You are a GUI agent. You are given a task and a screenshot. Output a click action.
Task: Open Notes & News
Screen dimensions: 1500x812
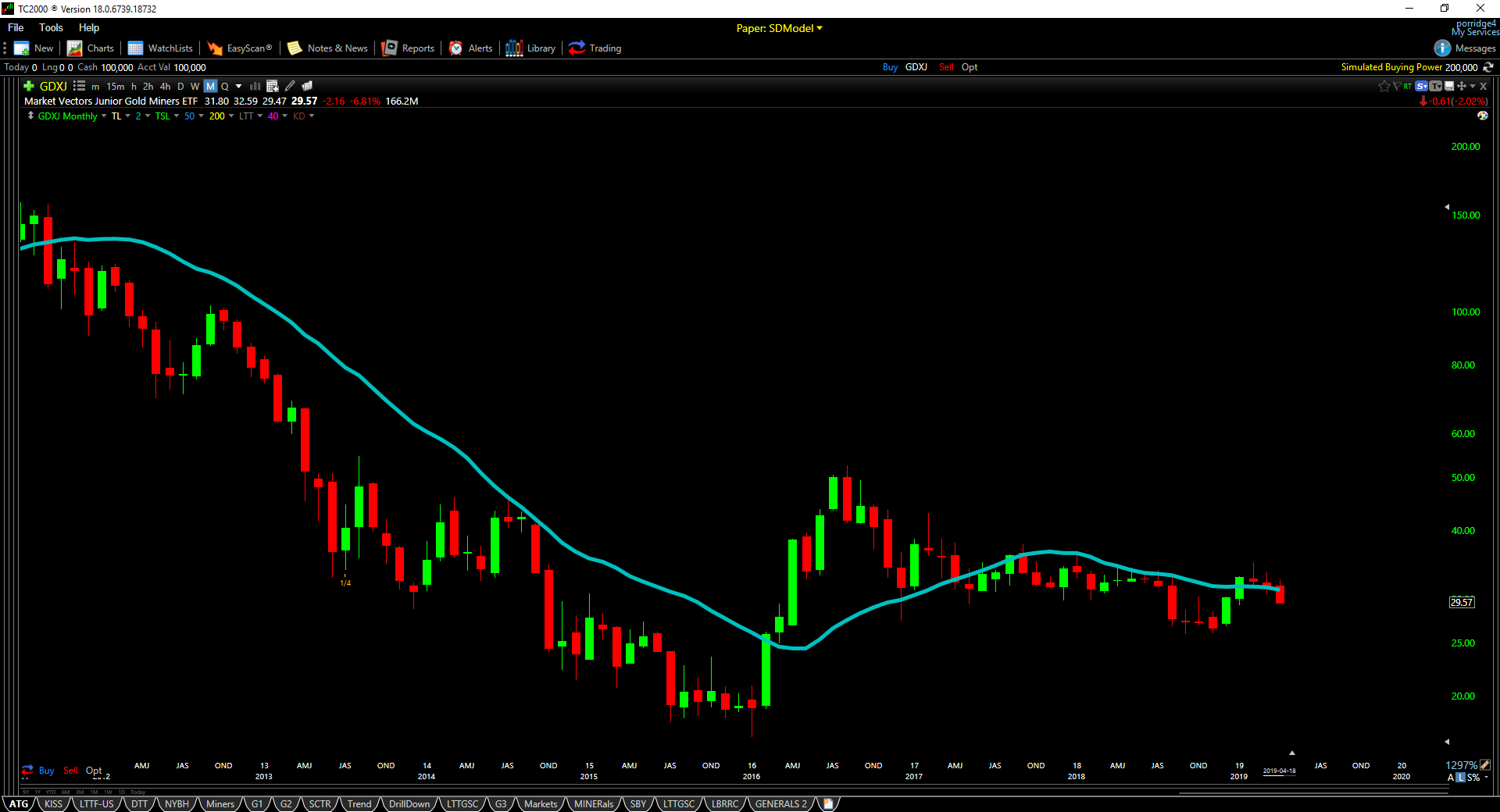pyautogui.click(x=327, y=48)
